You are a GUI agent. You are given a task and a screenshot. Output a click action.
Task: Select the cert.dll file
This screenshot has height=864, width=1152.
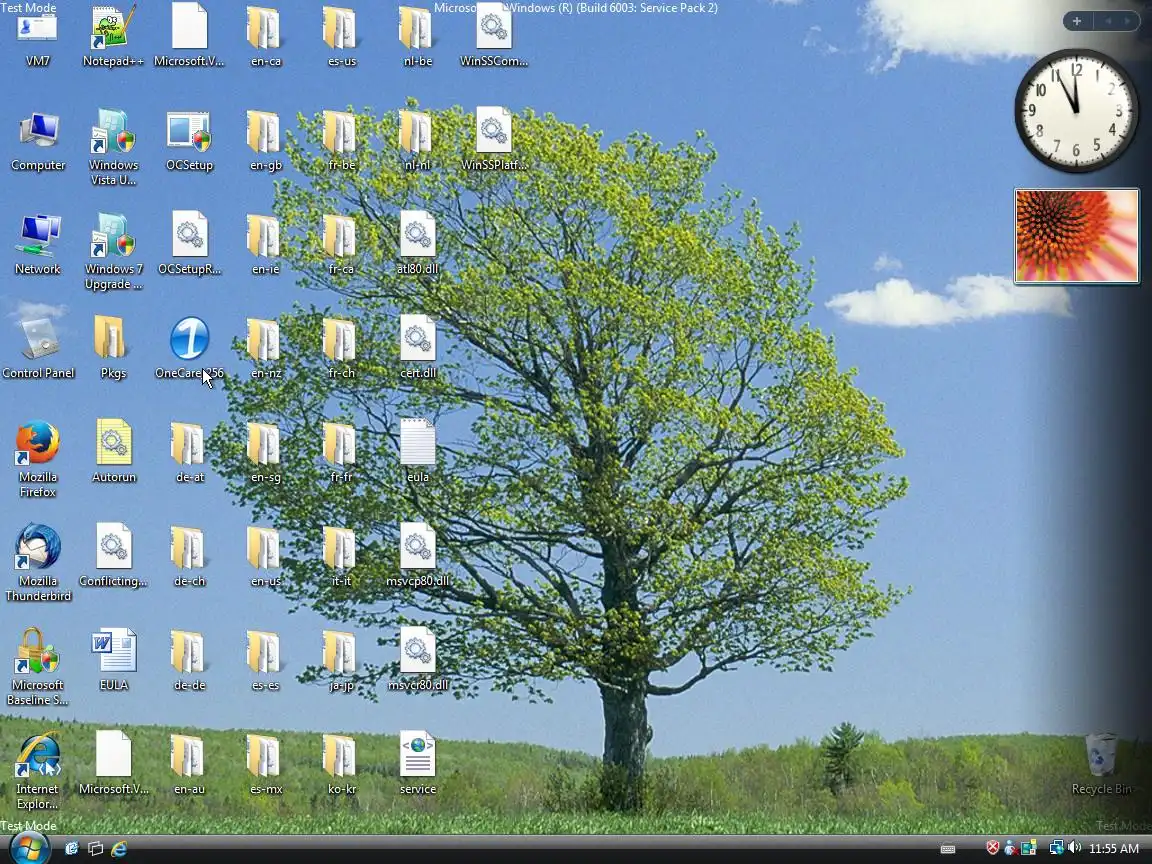pos(417,349)
